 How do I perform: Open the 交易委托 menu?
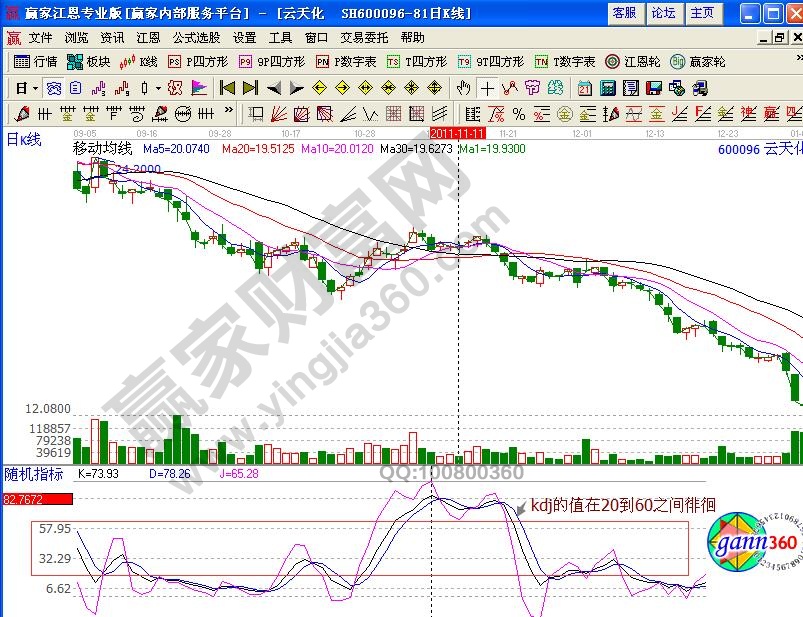[365, 38]
